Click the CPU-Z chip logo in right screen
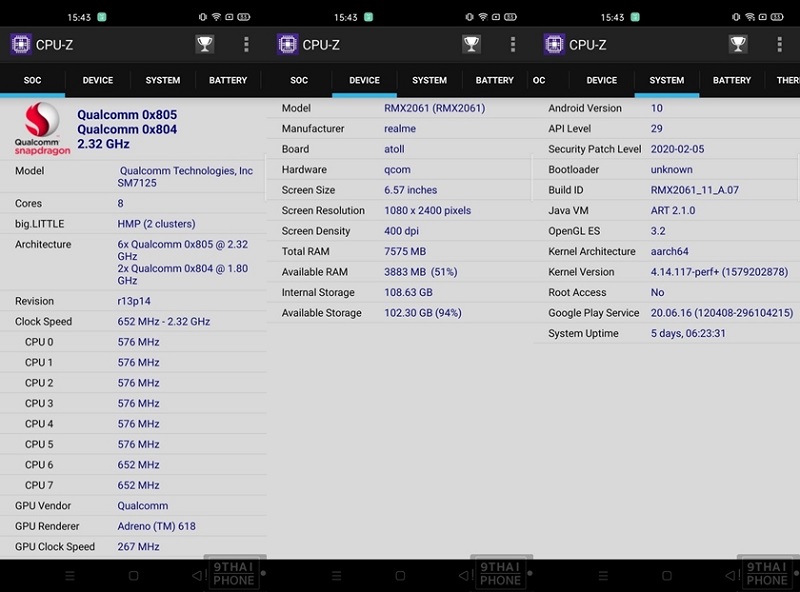The width and height of the screenshot is (800, 592). pos(554,44)
